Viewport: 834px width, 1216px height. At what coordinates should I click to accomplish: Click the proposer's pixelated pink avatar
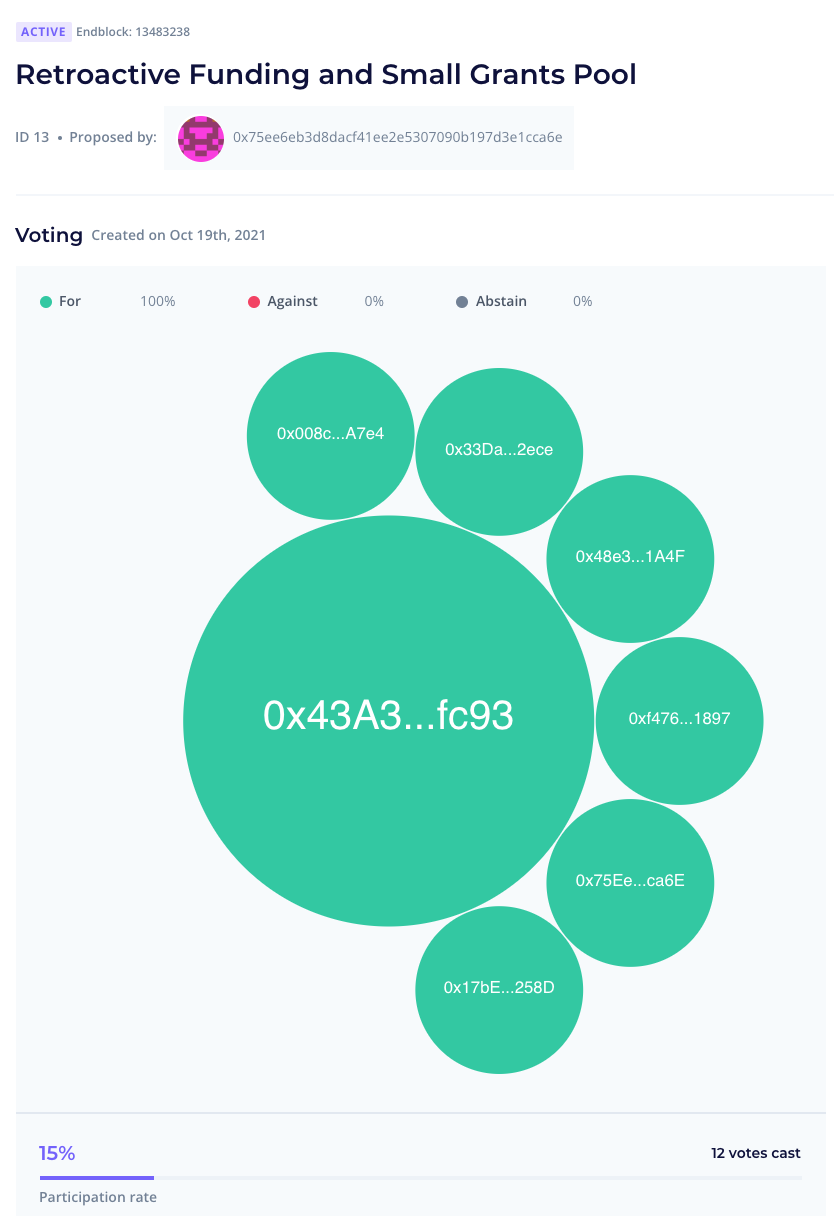tap(201, 138)
